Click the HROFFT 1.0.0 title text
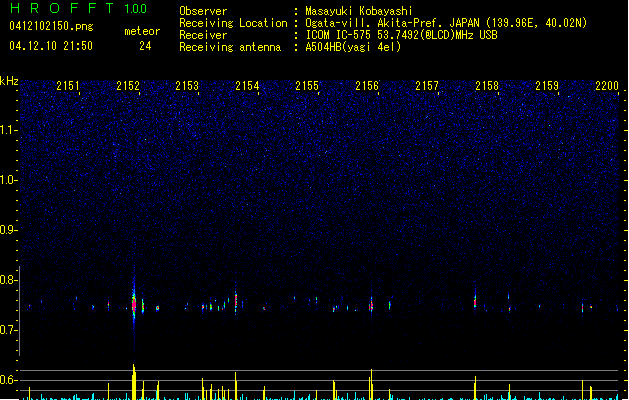 78,8
